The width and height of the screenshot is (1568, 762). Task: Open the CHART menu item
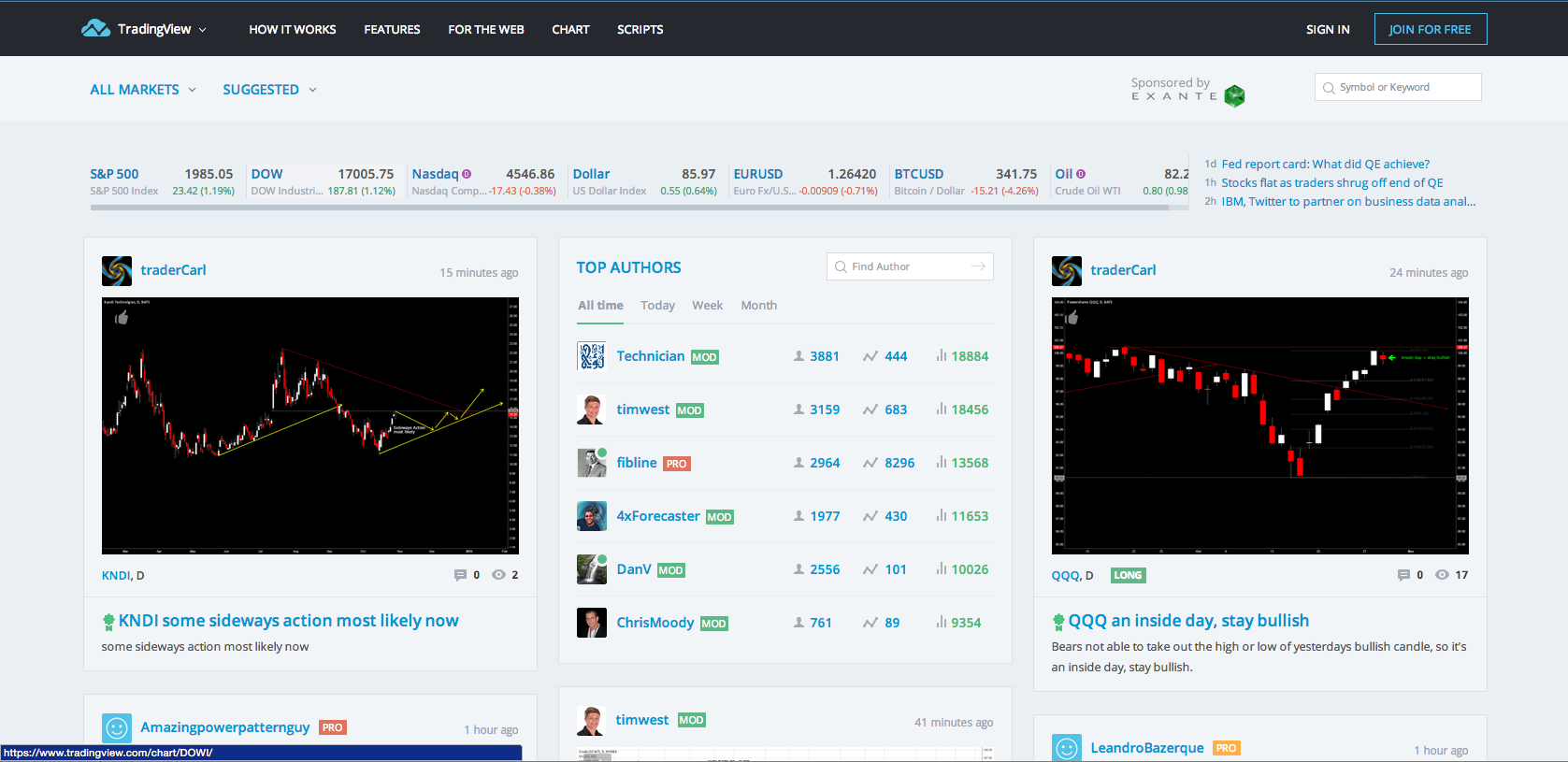pyautogui.click(x=570, y=30)
